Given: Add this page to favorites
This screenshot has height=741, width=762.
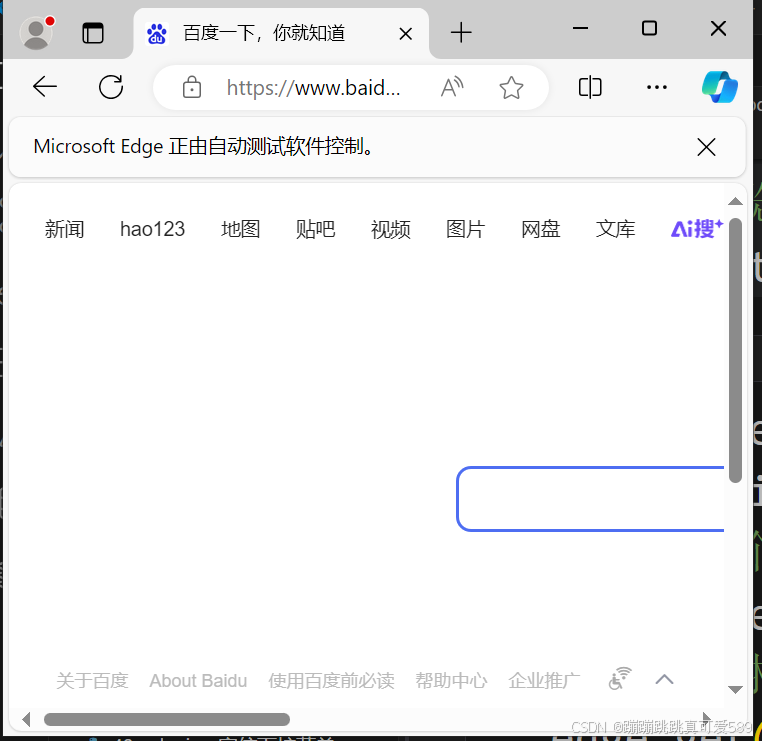Looking at the screenshot, I should click(511, 87).
